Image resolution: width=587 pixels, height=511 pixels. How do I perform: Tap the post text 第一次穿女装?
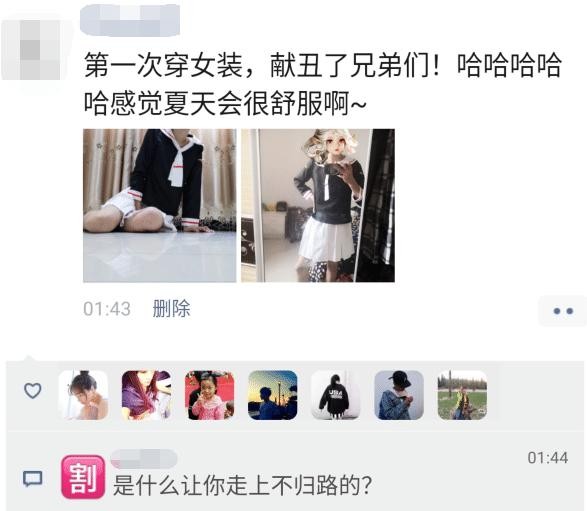[164, 66]
